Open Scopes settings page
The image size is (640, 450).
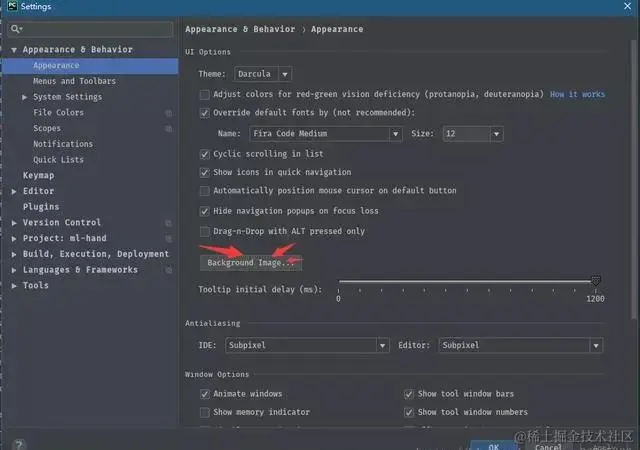pyautogui.click(x=47, y=129)
